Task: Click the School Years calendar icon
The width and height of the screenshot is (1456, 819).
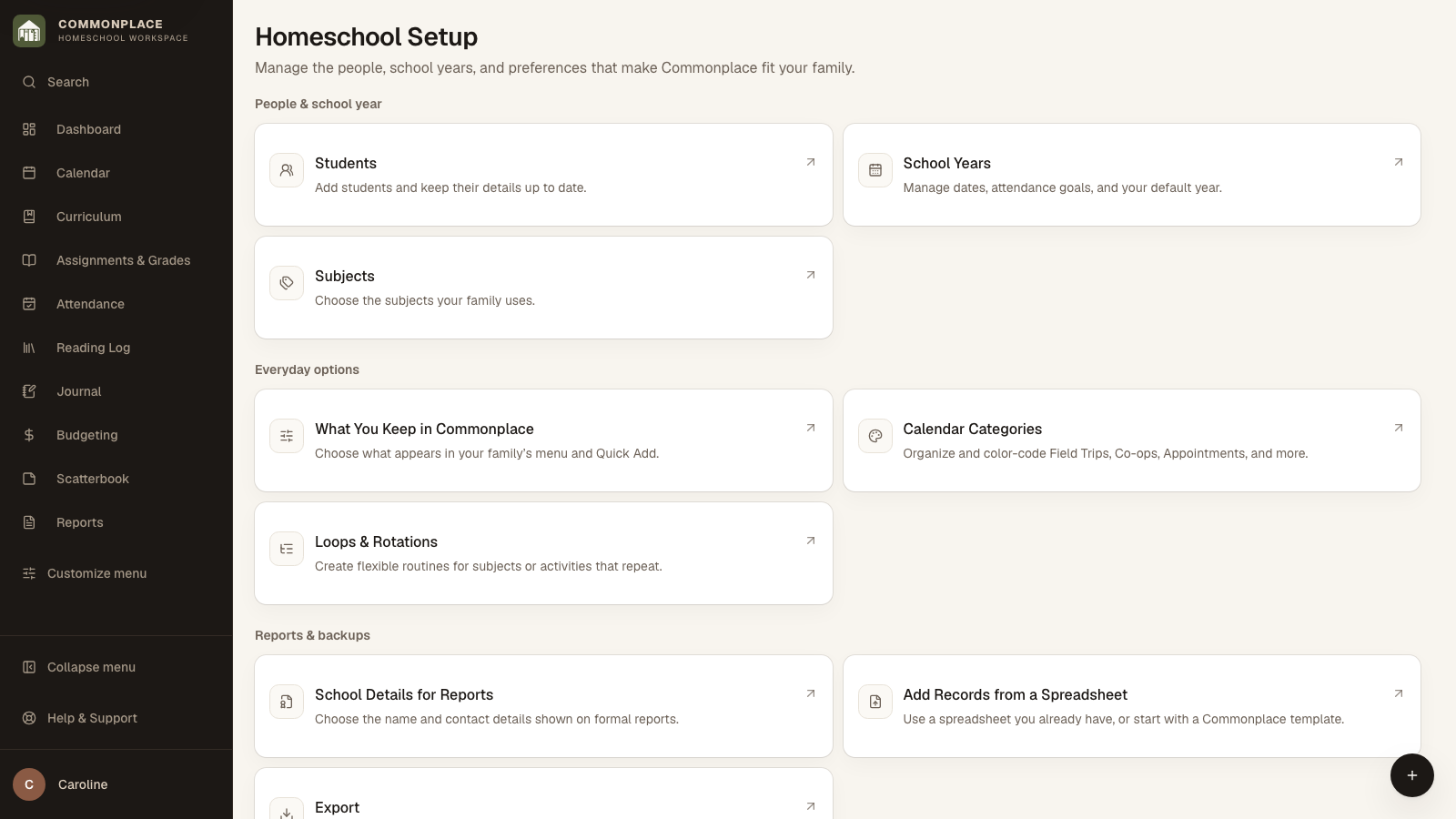Action: pyautogui.click(x=875, y=170)
